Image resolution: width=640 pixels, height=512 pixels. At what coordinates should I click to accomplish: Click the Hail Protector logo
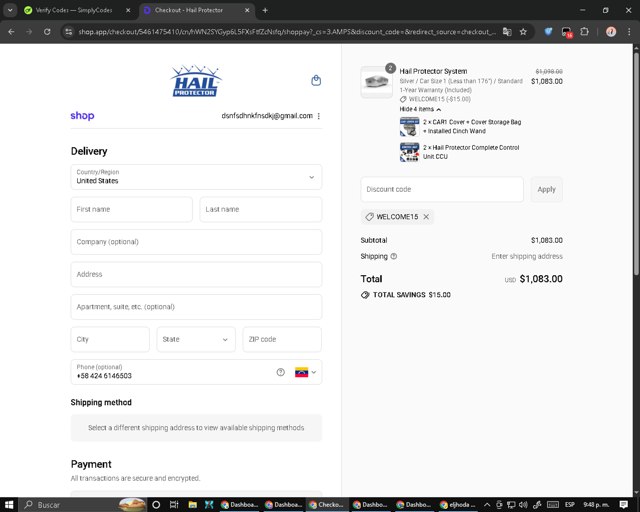click(196, 81)
